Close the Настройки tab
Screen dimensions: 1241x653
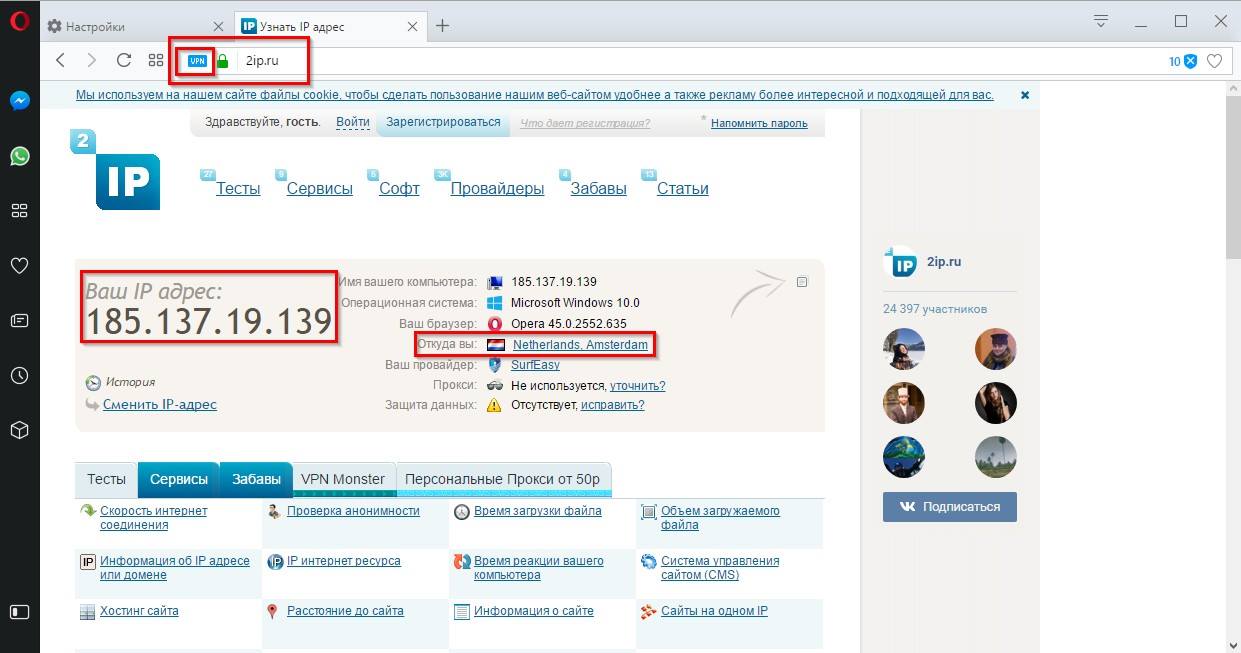[219, 26]
